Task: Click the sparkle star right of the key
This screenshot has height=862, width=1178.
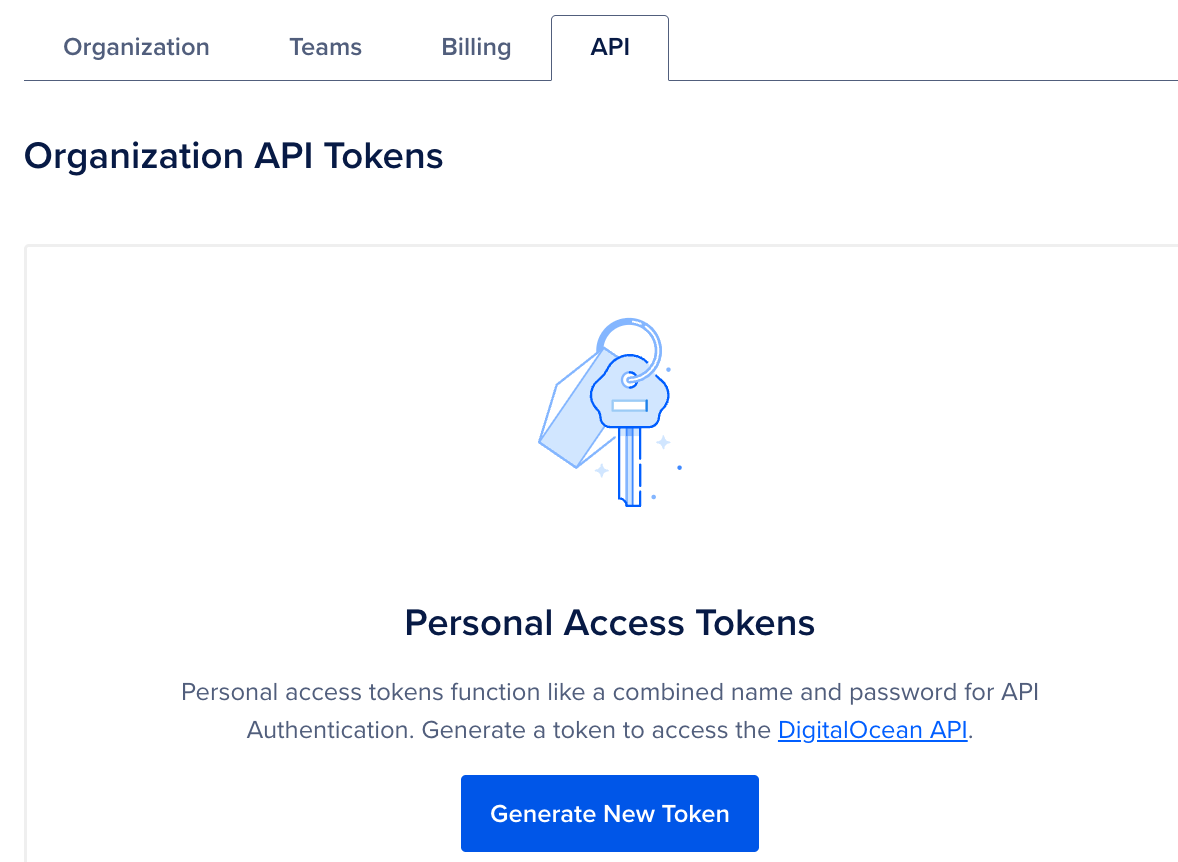Action: click(662, 441)
